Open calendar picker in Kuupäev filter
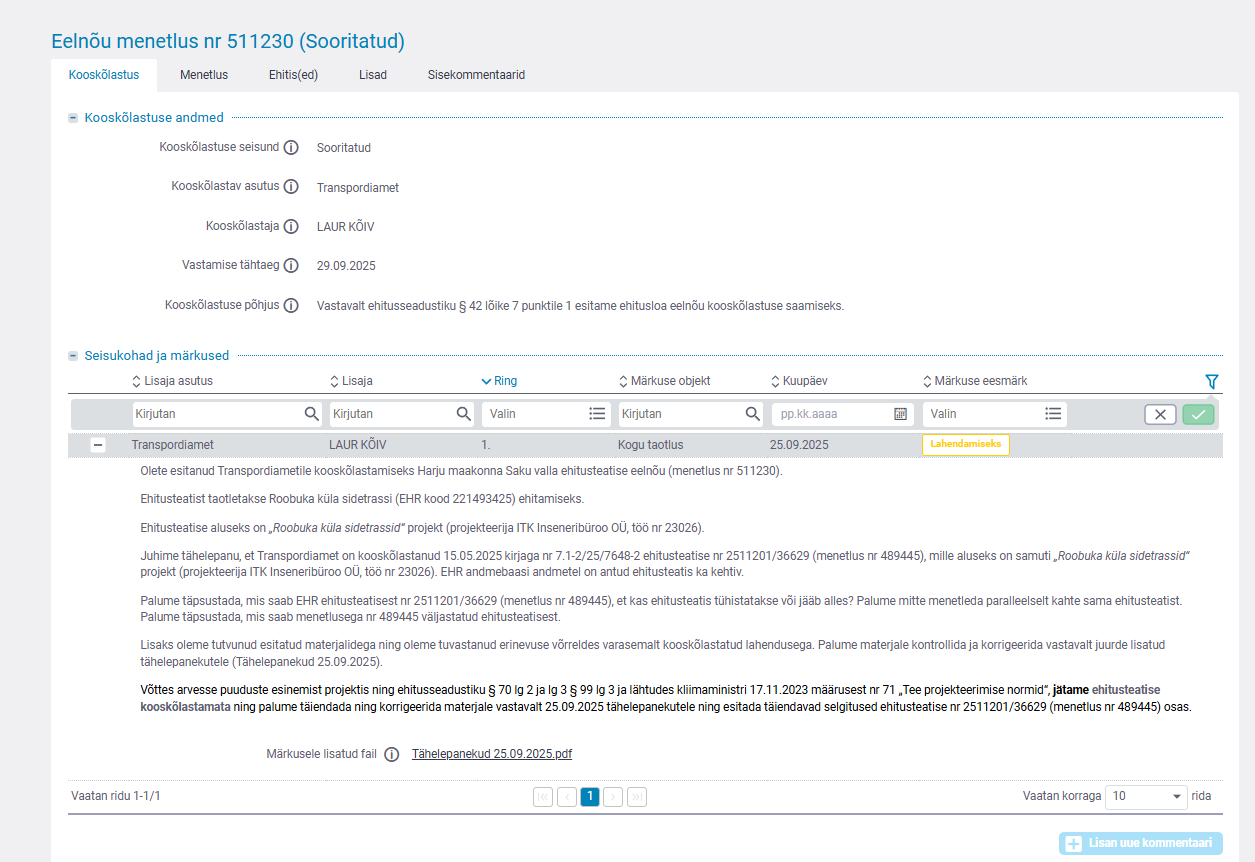The image size is (1255, 862). [900, 414]
